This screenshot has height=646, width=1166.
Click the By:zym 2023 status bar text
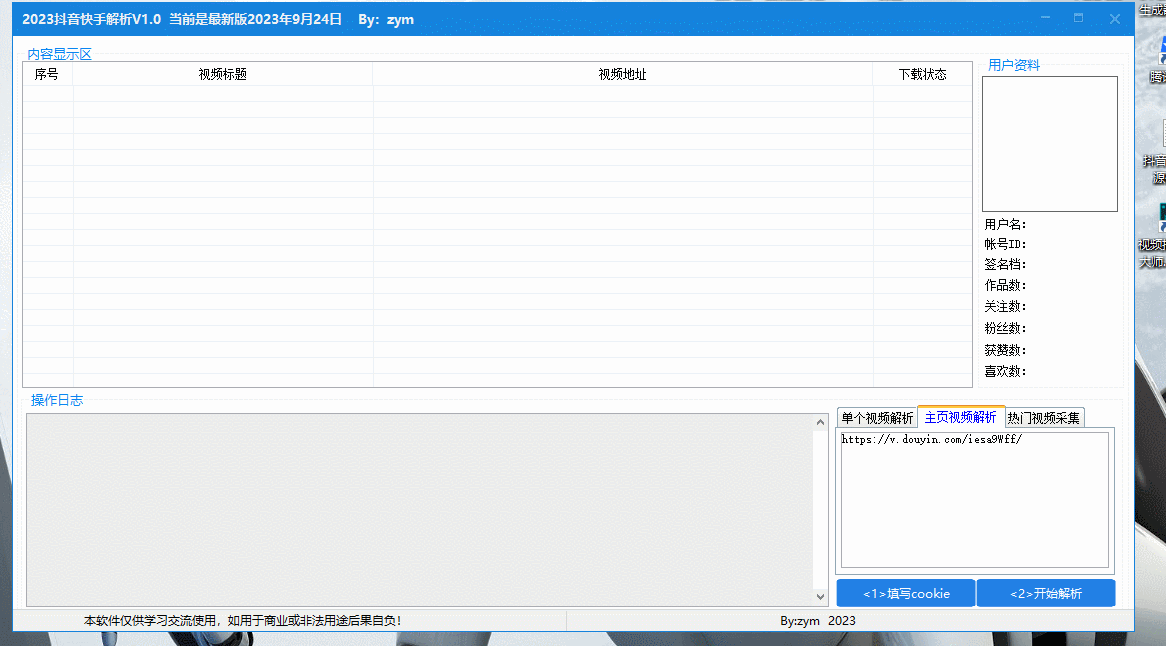817,621
